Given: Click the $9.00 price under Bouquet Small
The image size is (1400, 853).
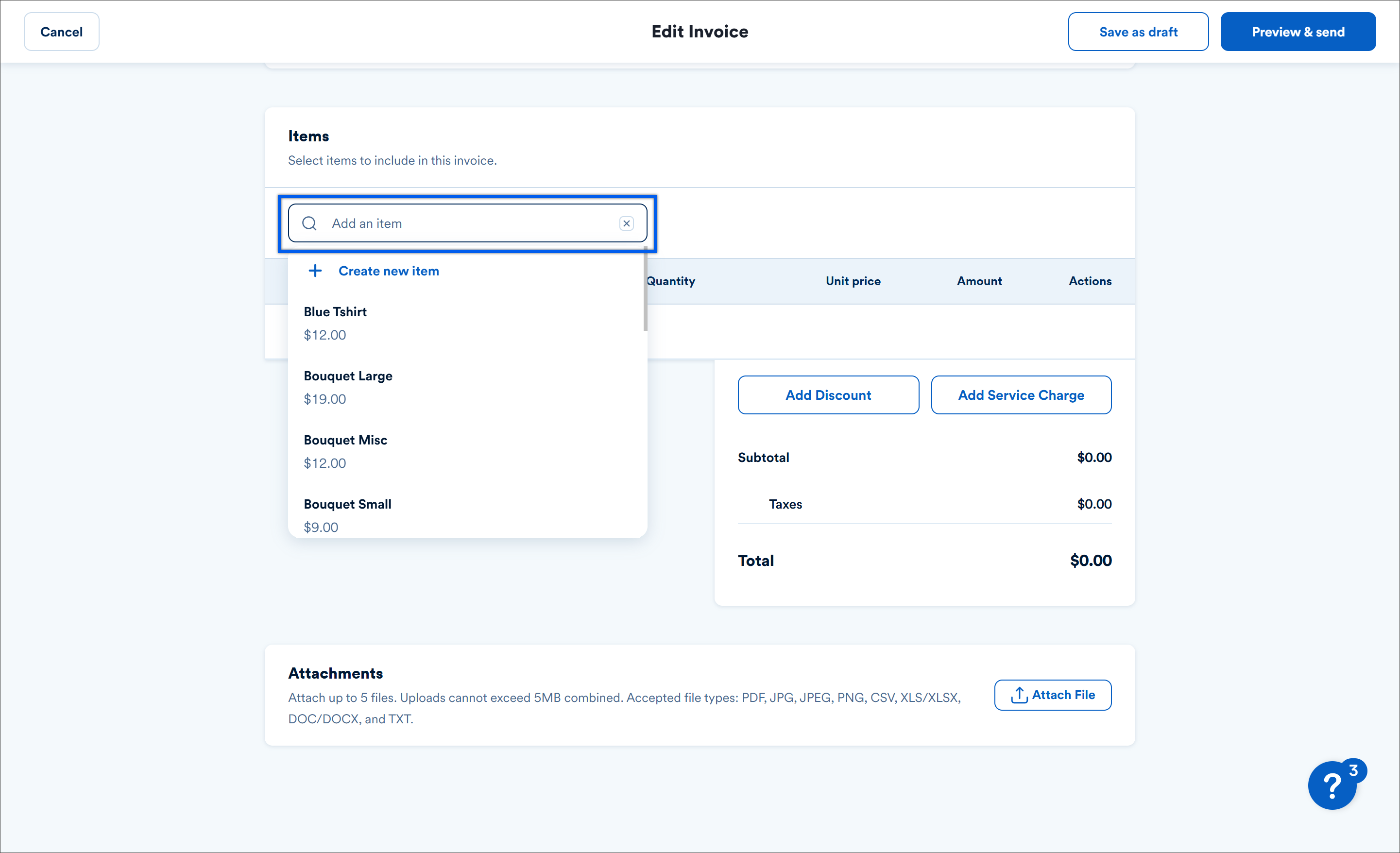Looking at the screenshot, I should pos(321,527).
